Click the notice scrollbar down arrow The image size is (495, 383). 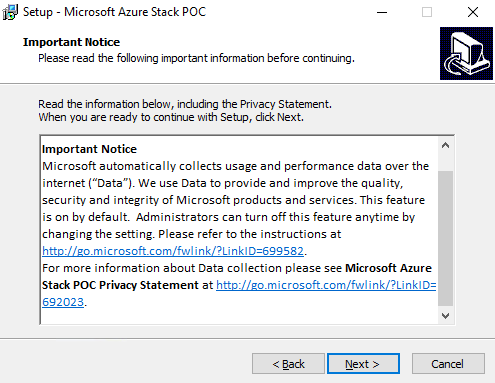point(445,315)
